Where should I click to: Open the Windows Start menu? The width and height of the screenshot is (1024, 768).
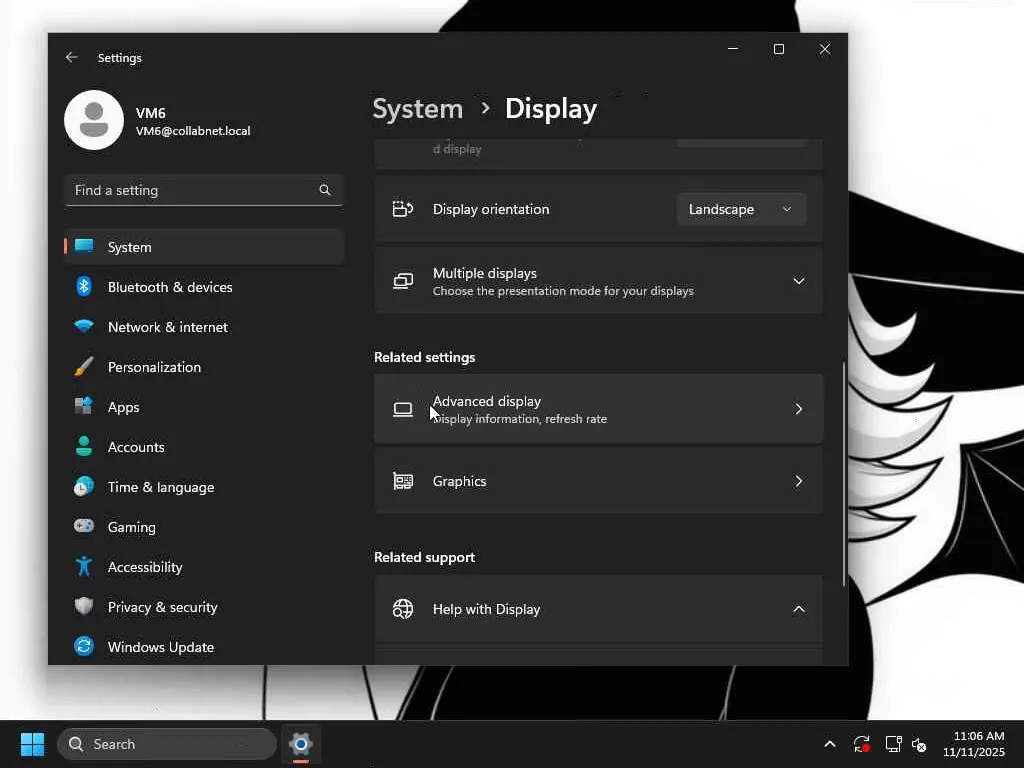32,744
